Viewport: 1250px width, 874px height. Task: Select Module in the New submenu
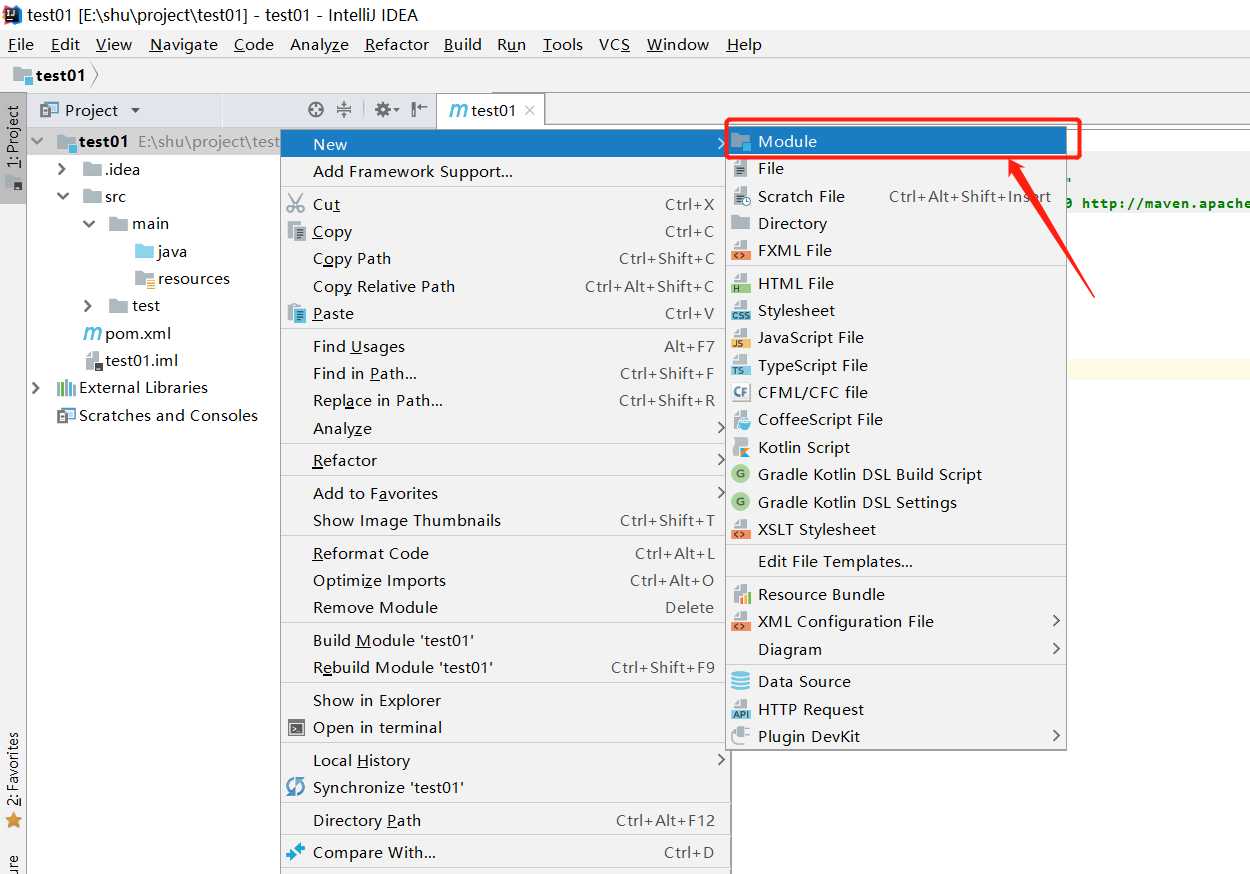(x=896, y=141)
